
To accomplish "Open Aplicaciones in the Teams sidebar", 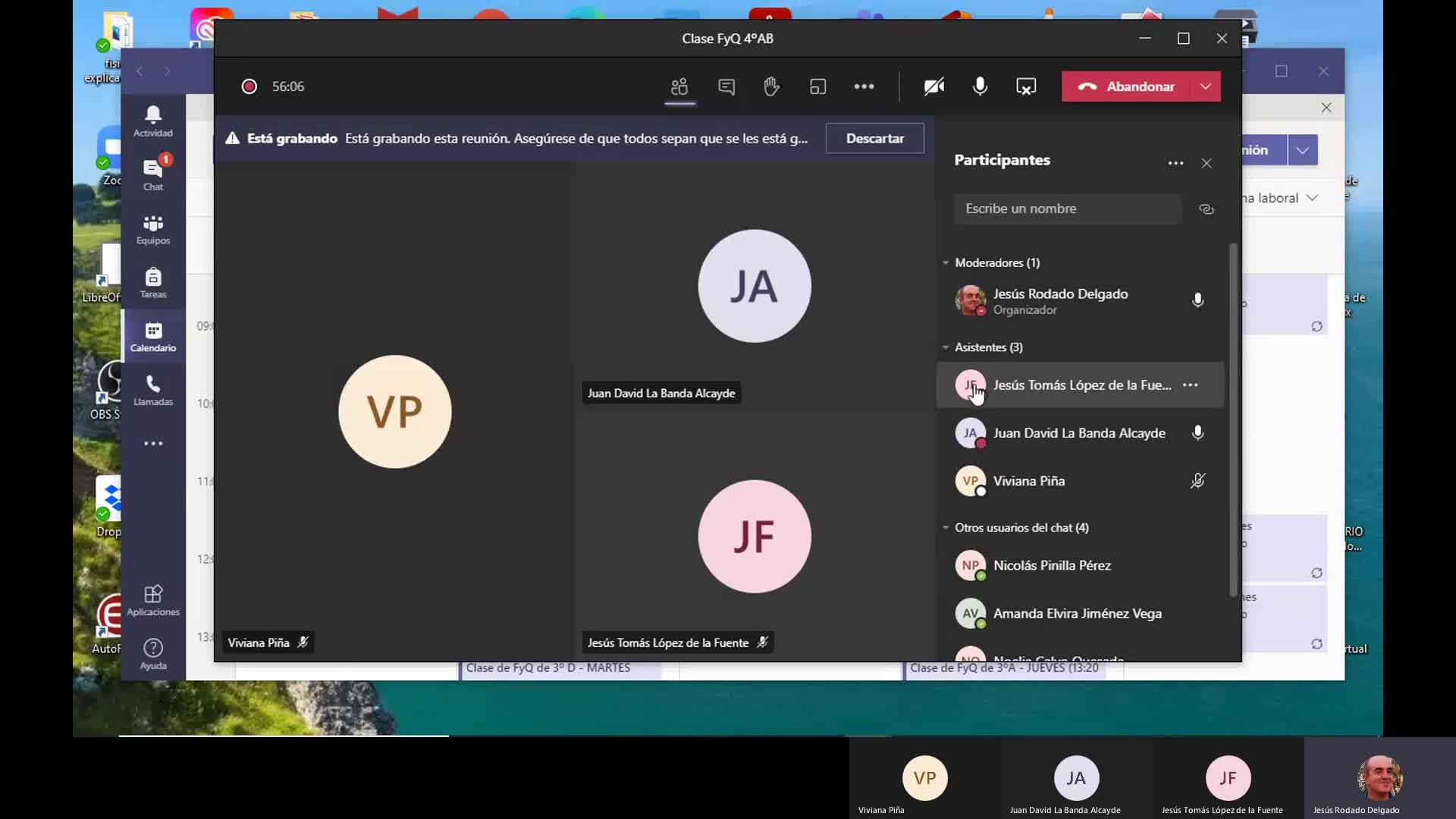I will [x=153, y=600].
